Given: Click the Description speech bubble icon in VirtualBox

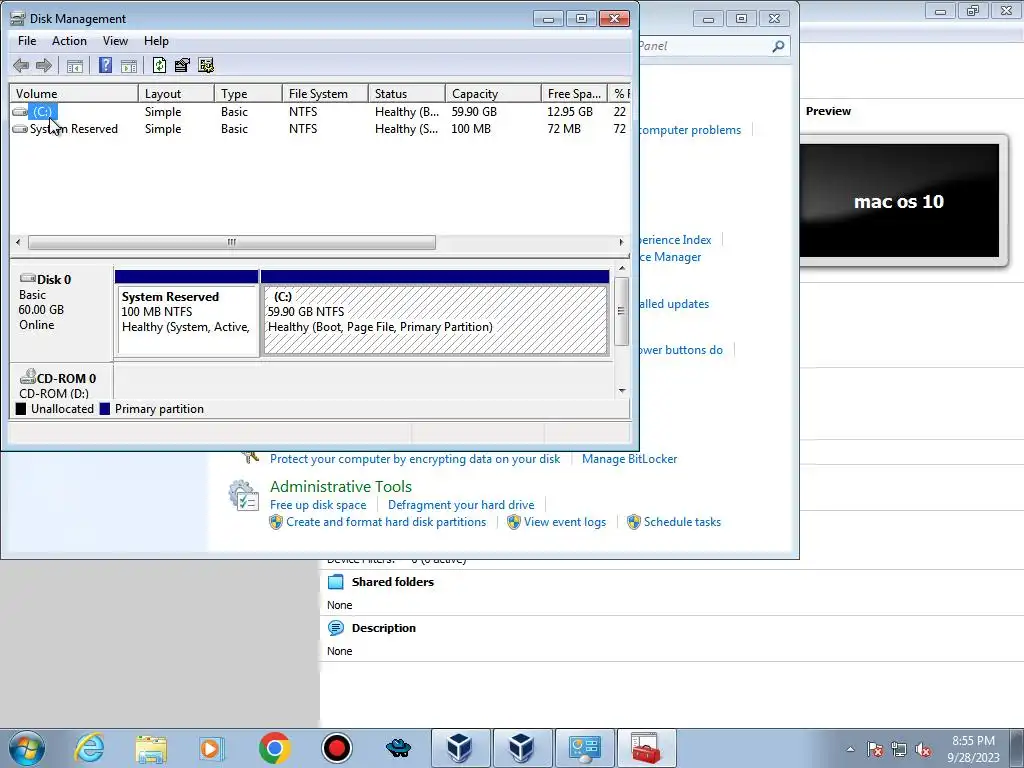Looking at the screenshot, I should pos(335,628).
